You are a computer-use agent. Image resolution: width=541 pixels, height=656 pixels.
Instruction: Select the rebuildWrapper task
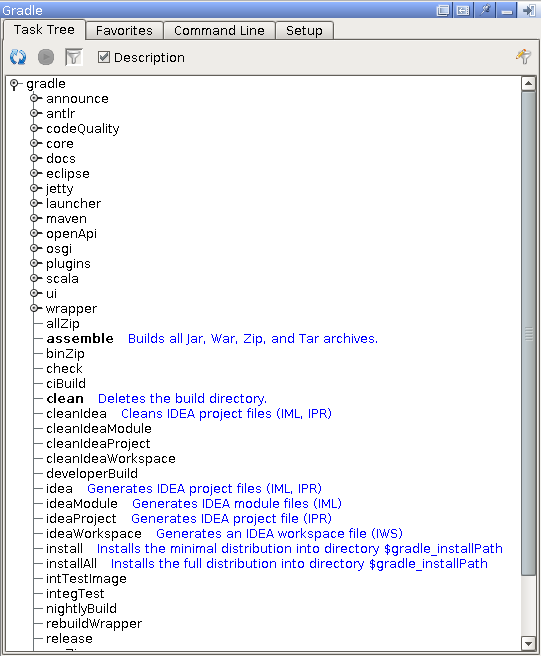tap(94, 624)
